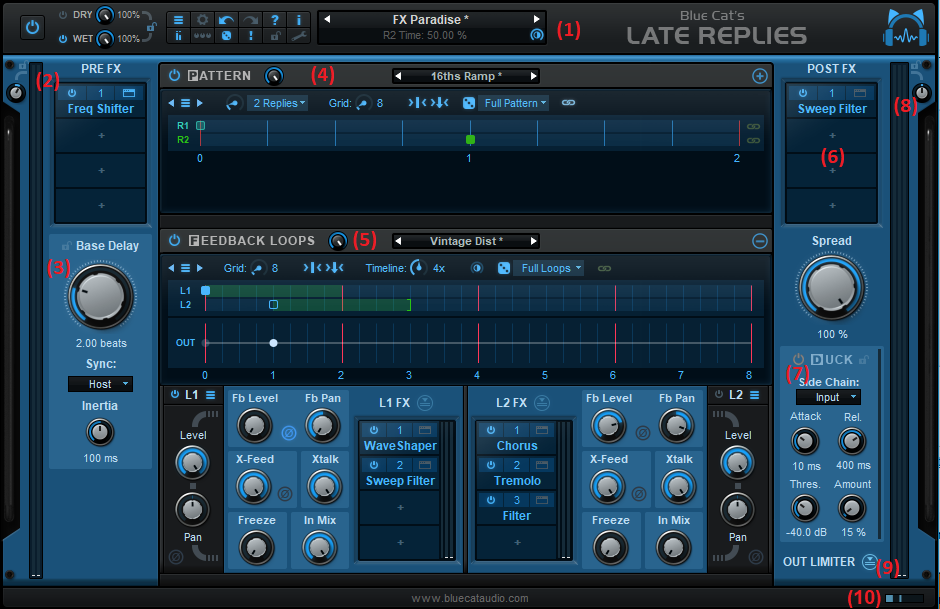The width and height of the screenshot is (940, 609).
Task: Select the Chorus slot in L2 FX
Action: [x=517, y=446]
